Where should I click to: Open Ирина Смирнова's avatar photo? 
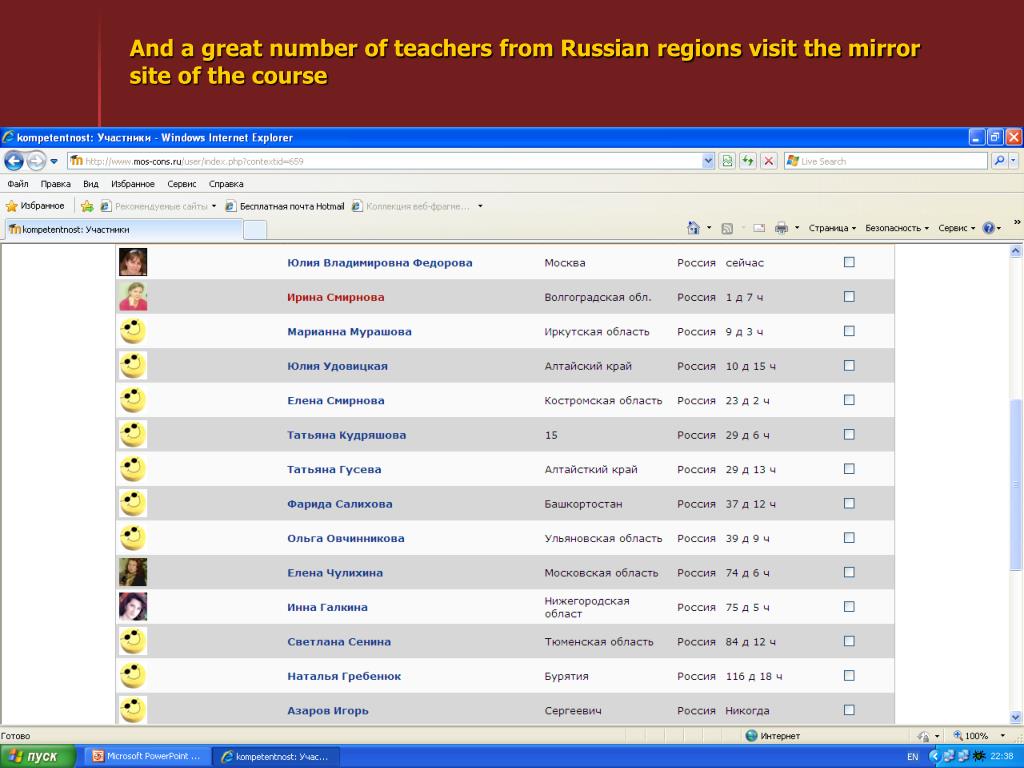coord(133,296)
